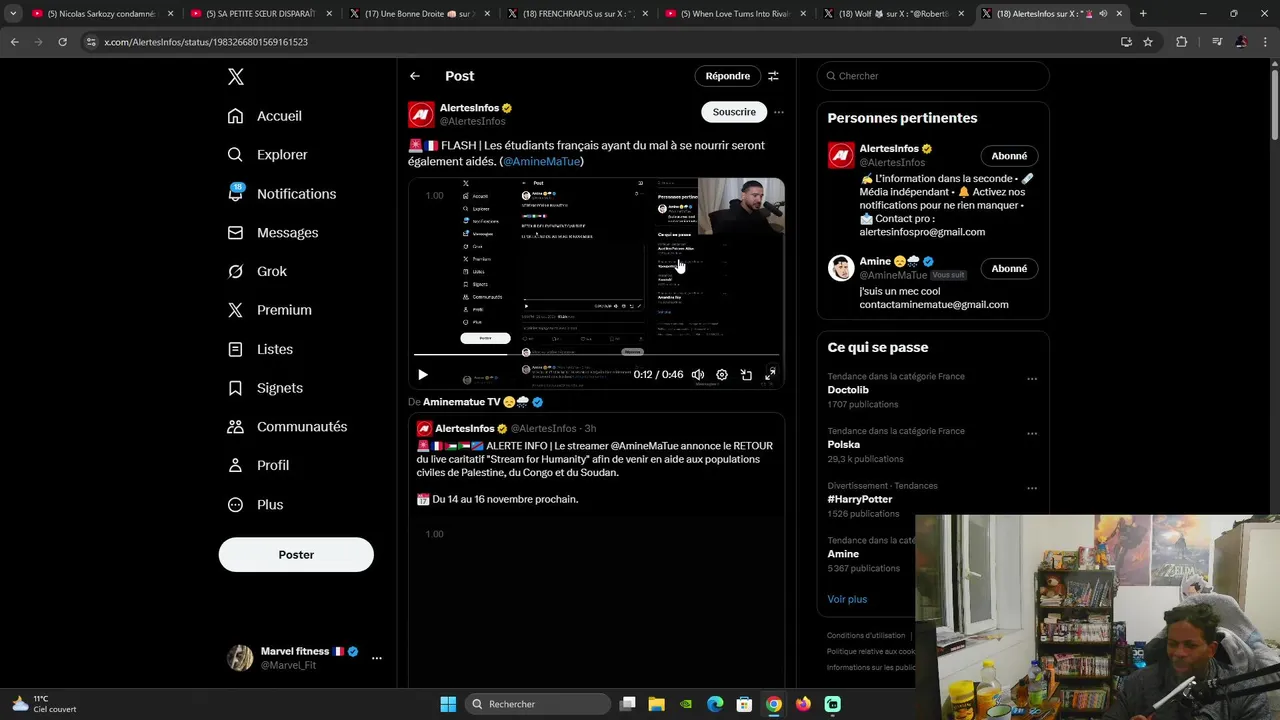Switch to SA PETITE SŒUR DISPARAÎT tab
The height and width of the screenshot is (720, 1280).
[260, 14]
